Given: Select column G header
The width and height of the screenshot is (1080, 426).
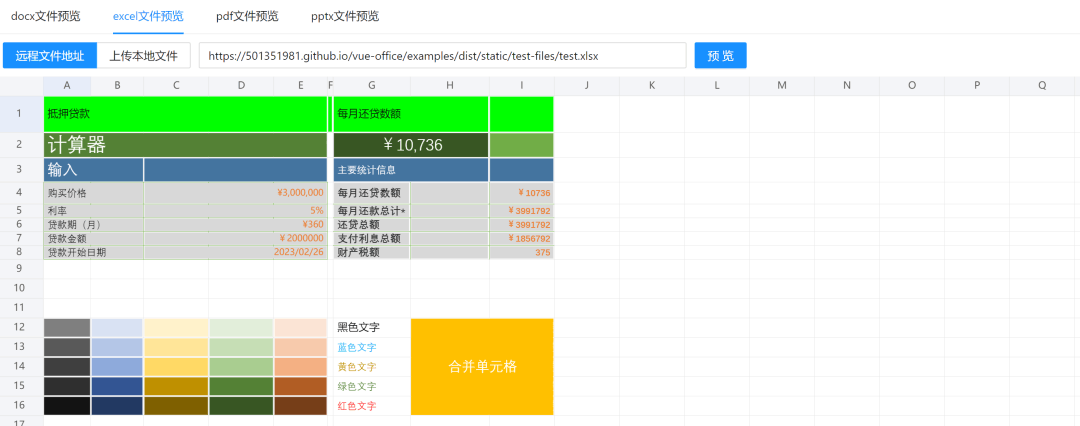Looking at the screenshot, I should tap(372, 85).
